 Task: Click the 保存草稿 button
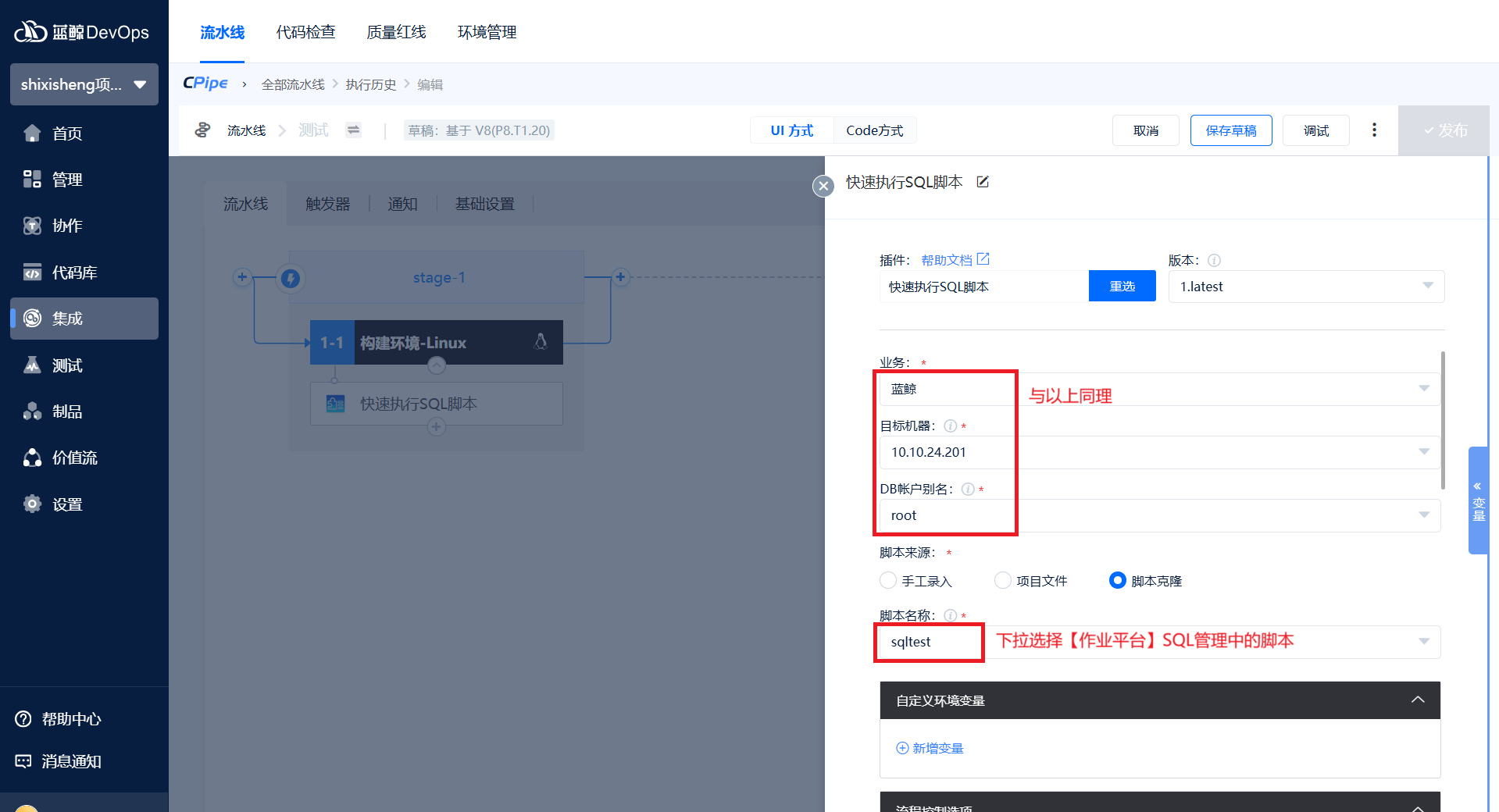(x=1230, y=130)
